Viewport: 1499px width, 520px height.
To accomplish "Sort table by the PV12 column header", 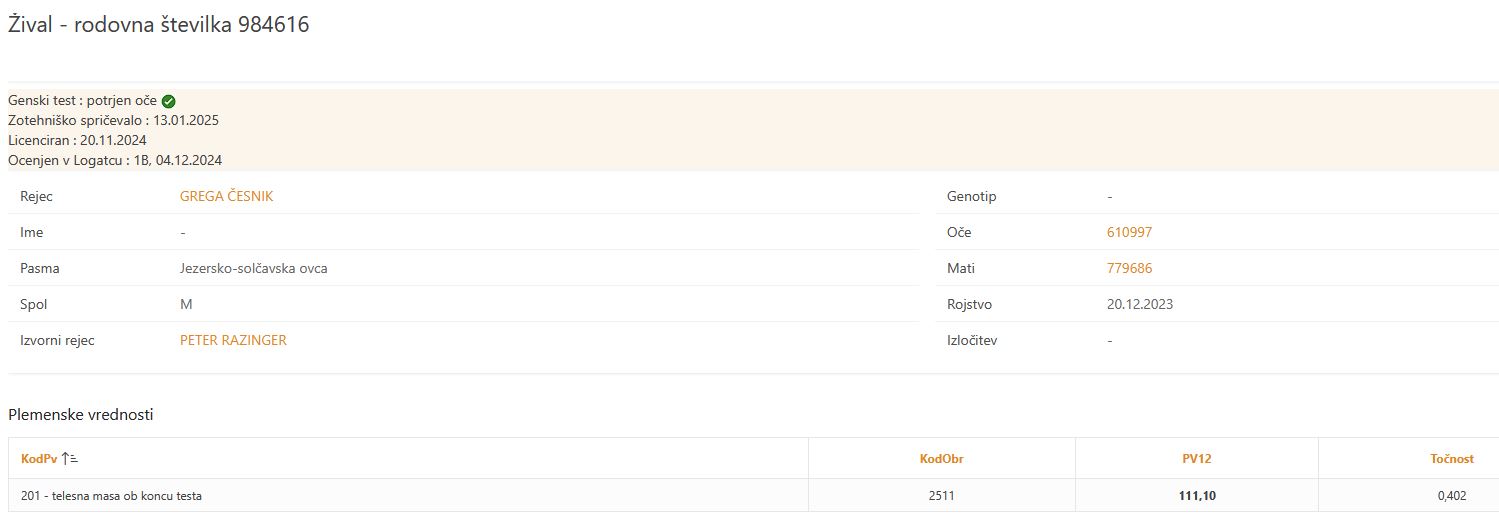I will pos(1196,459).
